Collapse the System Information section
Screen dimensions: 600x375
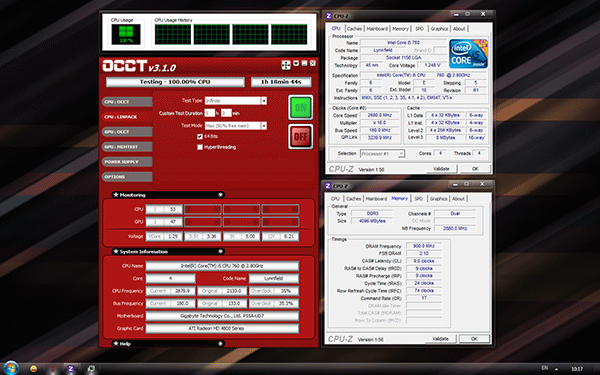(x=220, y=251)
